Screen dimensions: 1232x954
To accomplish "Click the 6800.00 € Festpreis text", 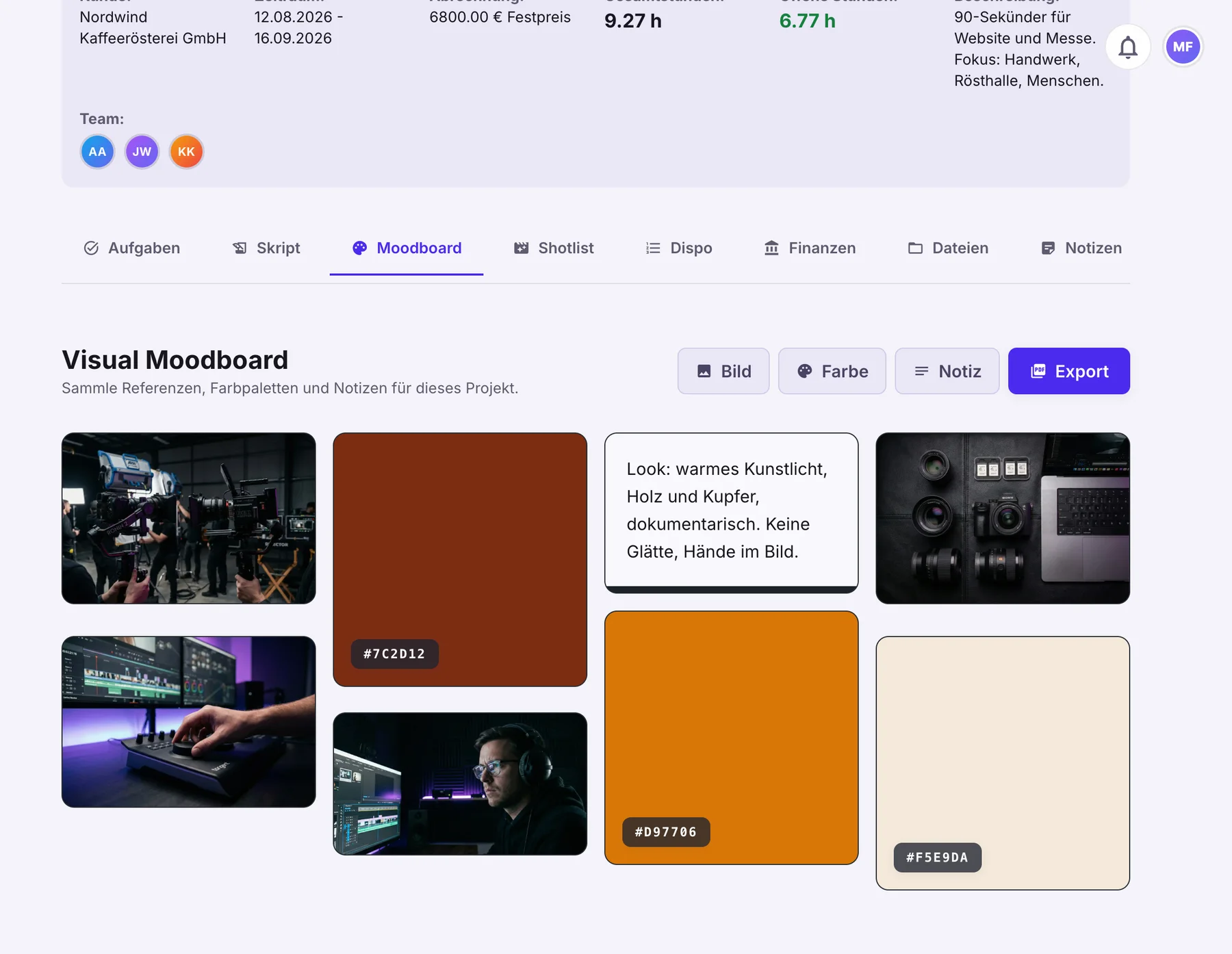I will tap(500, 17).
